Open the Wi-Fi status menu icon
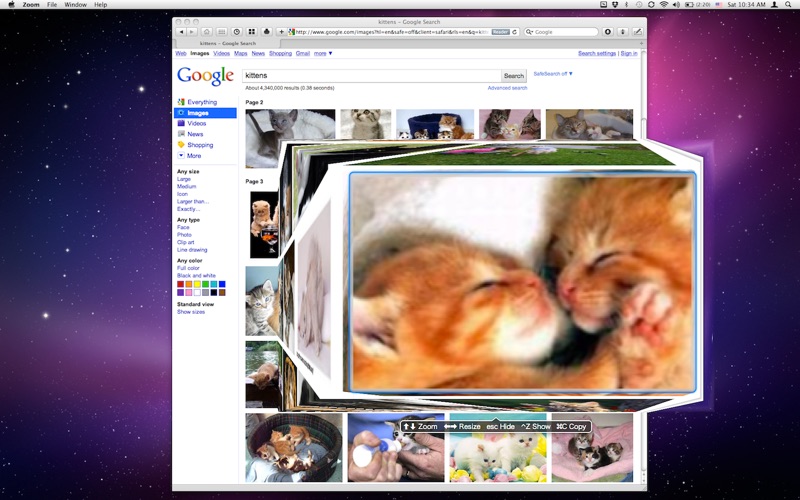Screen dimensions: 800x500 [x=664, y=5]
